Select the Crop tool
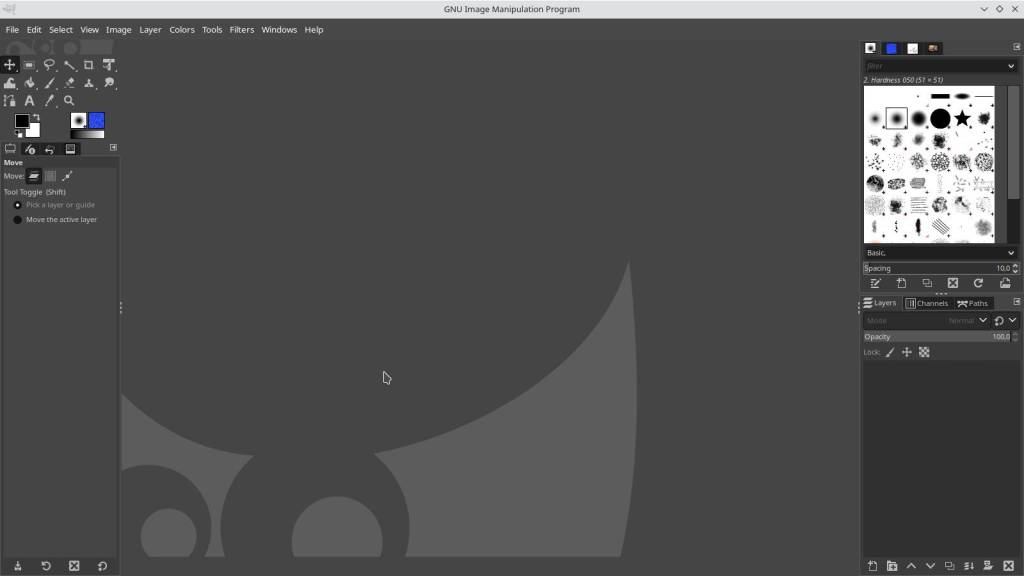The image size is (1024, 576). [89, 65]
